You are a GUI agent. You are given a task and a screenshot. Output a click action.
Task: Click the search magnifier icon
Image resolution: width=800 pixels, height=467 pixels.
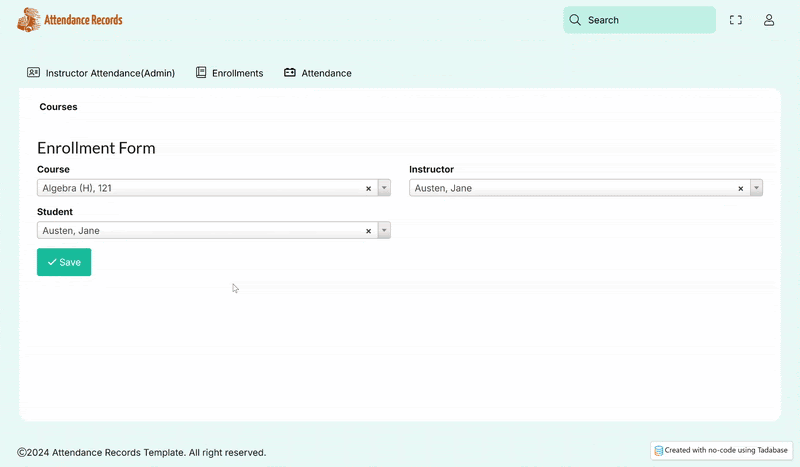575,20
